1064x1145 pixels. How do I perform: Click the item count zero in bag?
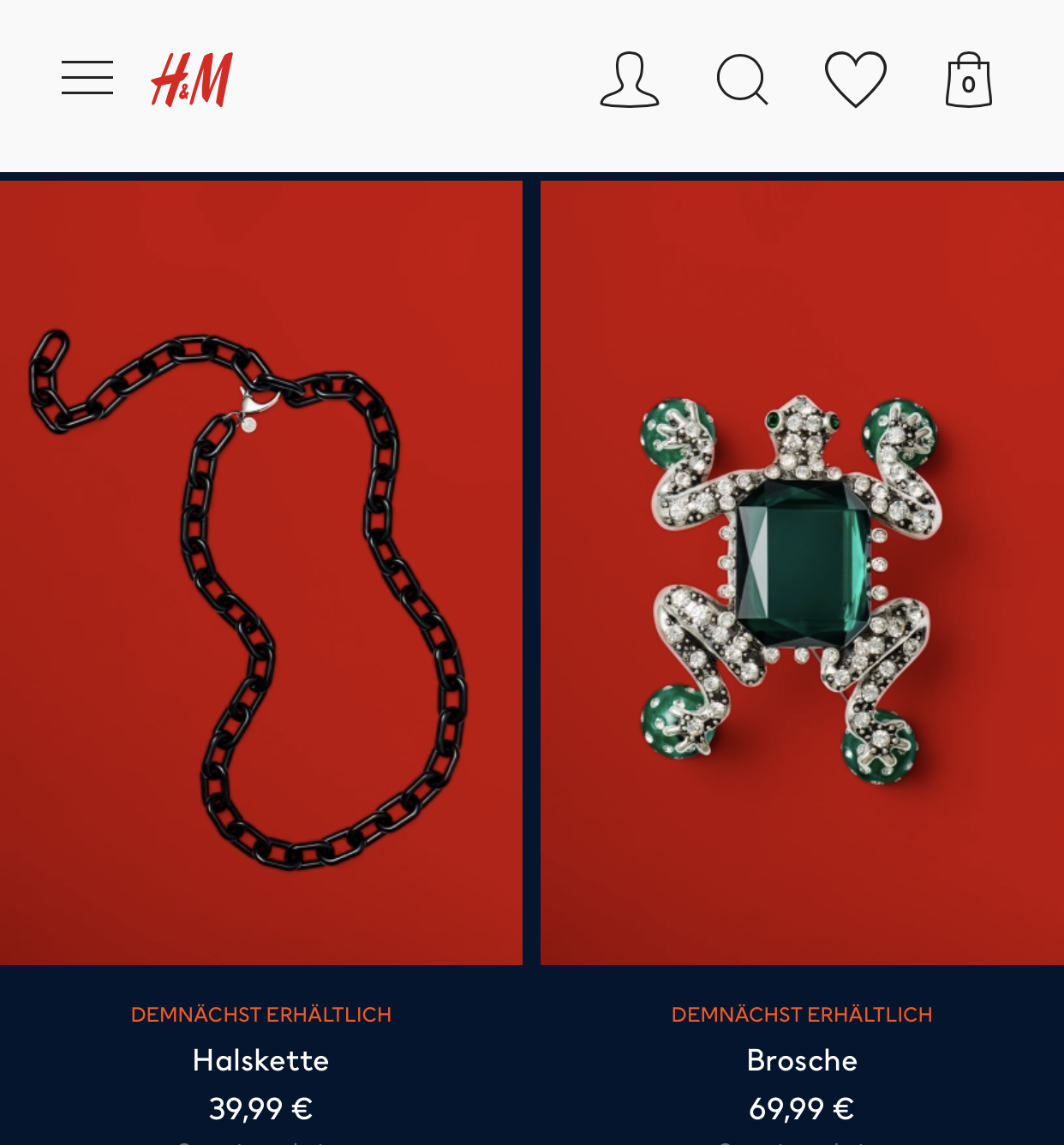click(969, 85)
